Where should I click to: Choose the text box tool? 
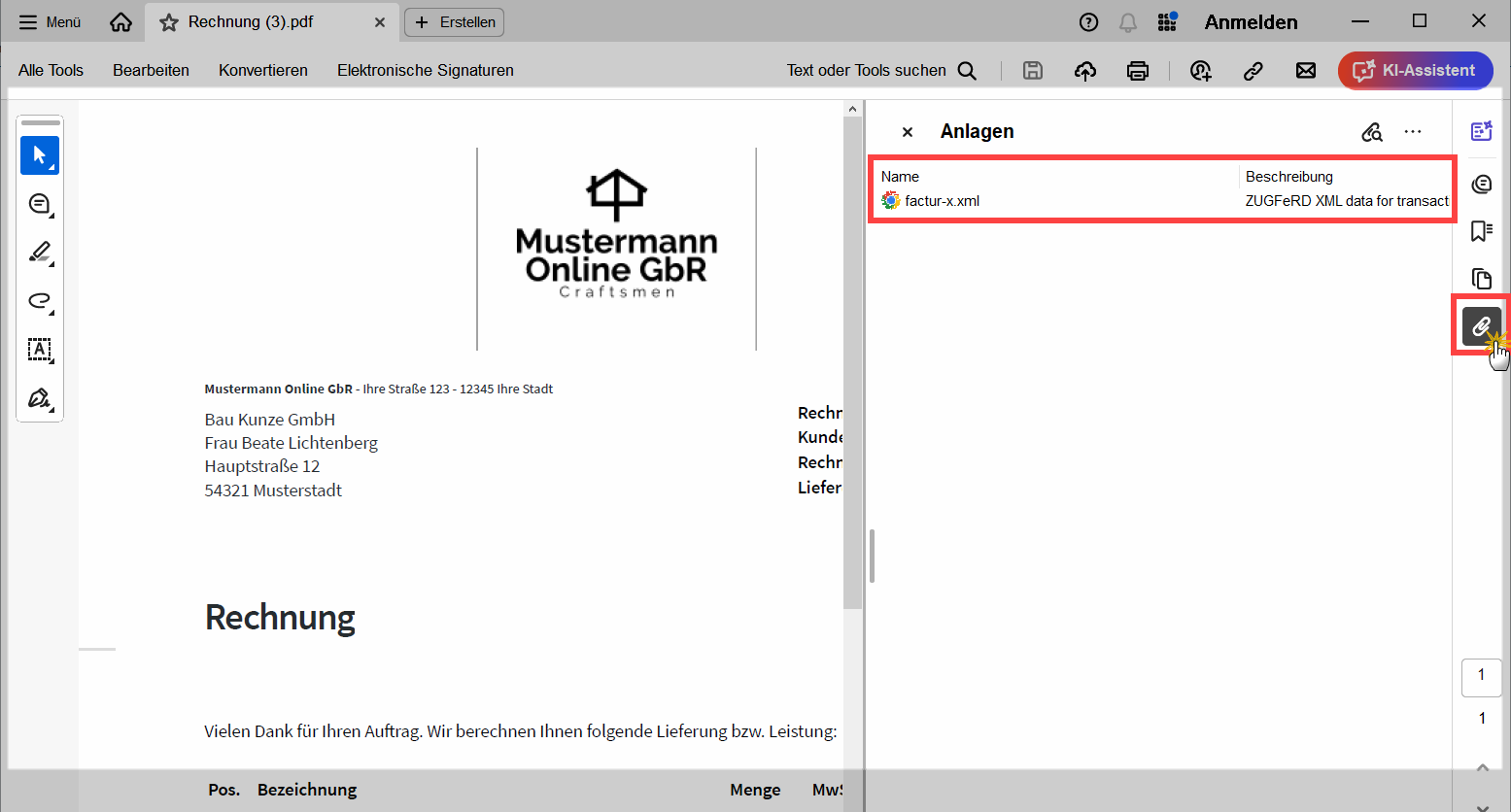click(40, 350)
